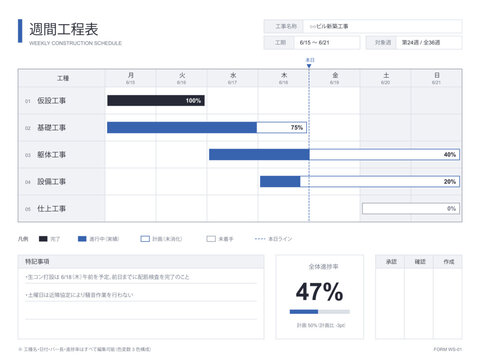Screen dimensions: 480x360
Task: Click the 作成 stamp column header
Action: point(448,262)
